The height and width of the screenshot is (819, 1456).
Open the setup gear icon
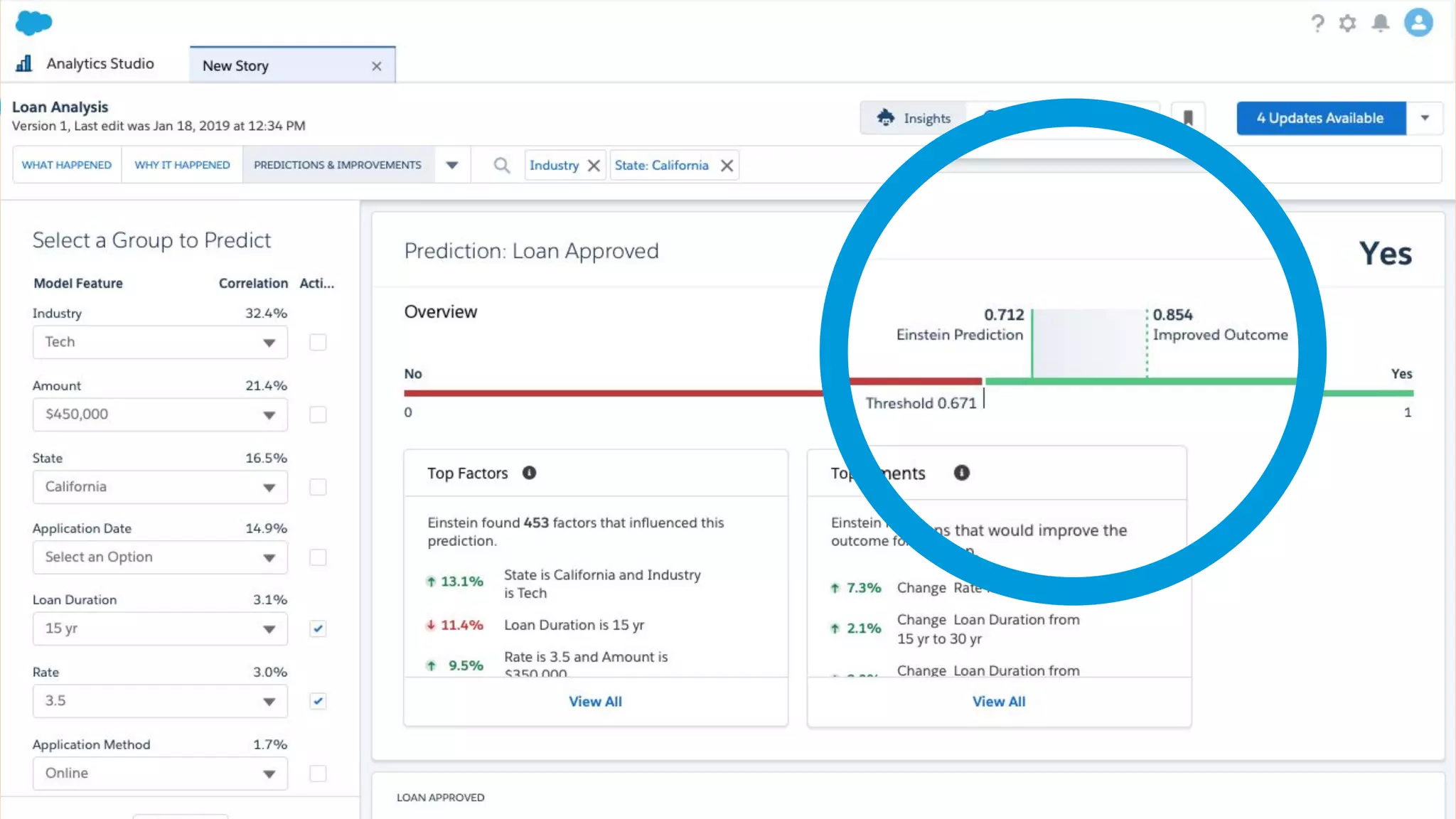[1347, 23]
